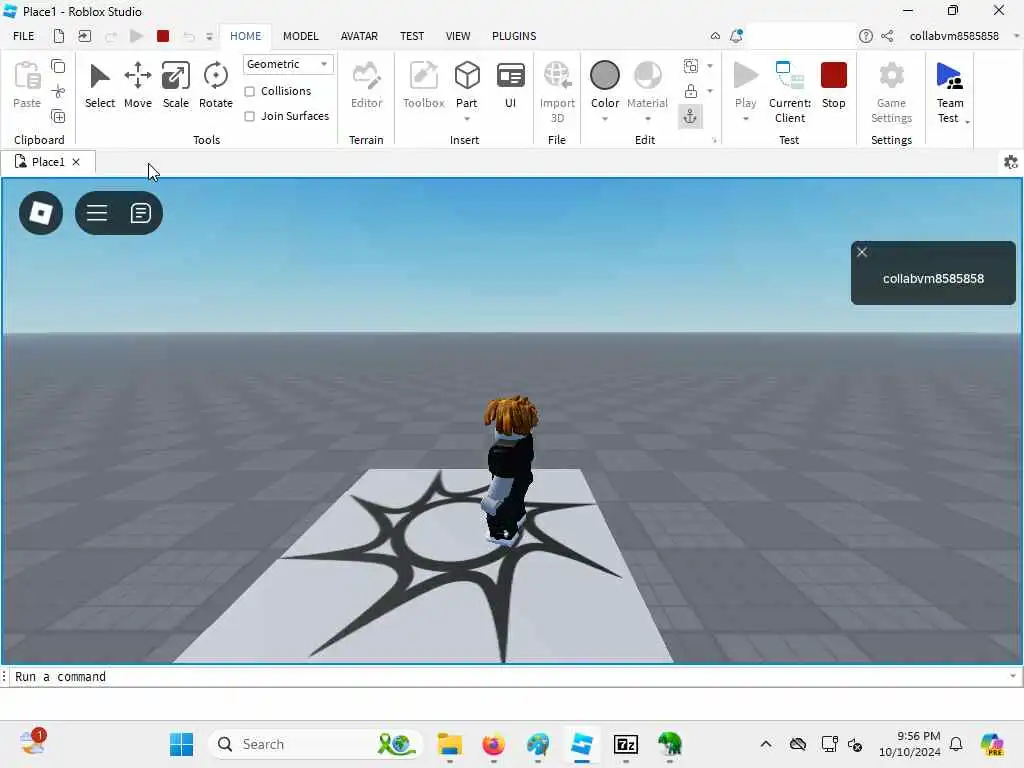The width and height of the screenshot is (1024, 768).
Task: Switch to the HOME ribbon tab
Action: (246, 36)
